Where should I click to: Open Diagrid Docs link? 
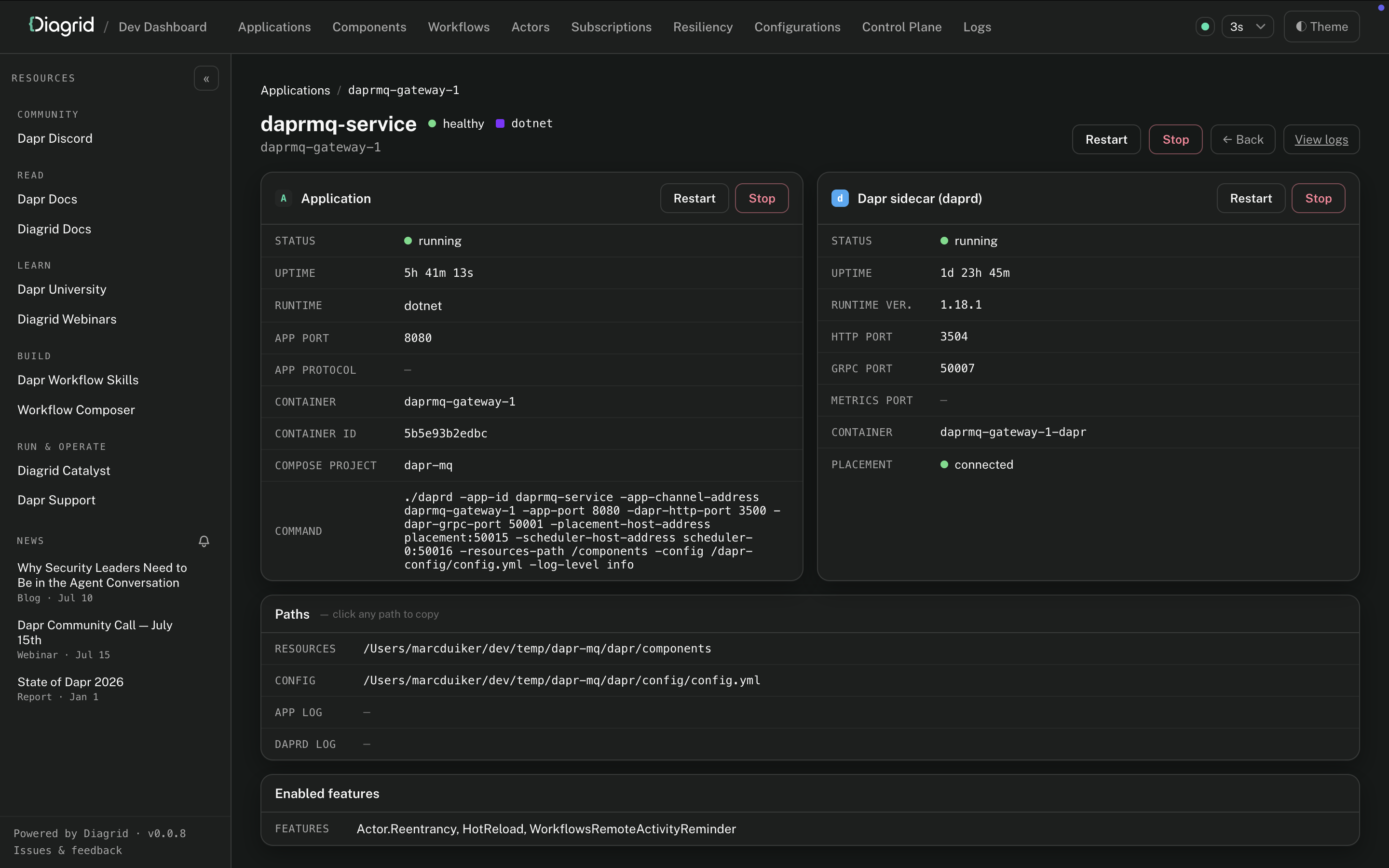(x=54, y=229)
